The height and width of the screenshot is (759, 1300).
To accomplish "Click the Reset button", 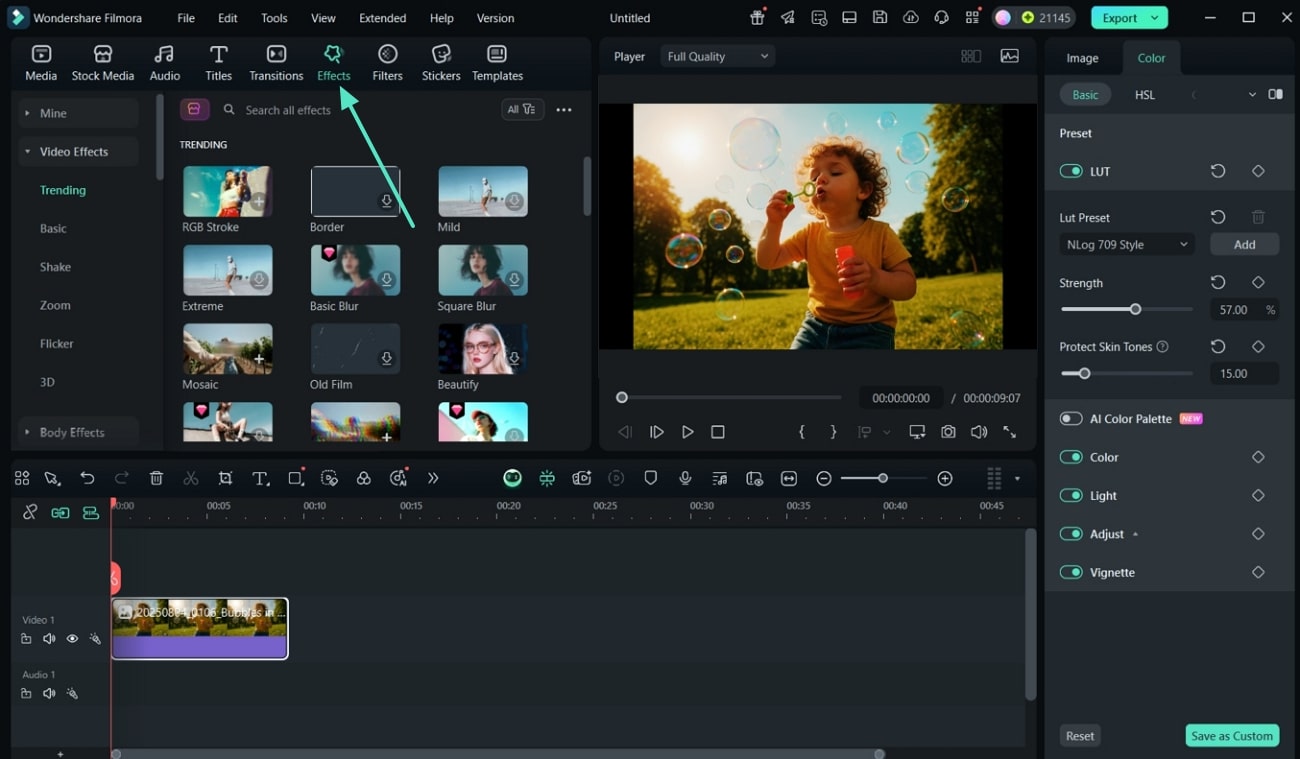I will pyautogui.click(x=1080, y=736).
